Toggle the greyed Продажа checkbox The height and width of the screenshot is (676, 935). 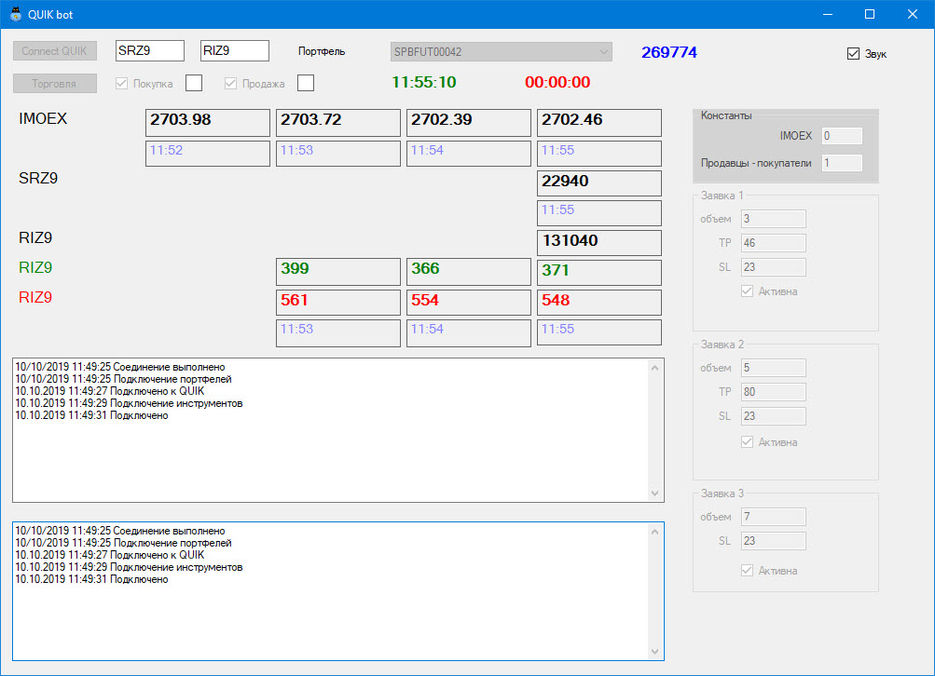click(x=231, y=83)
